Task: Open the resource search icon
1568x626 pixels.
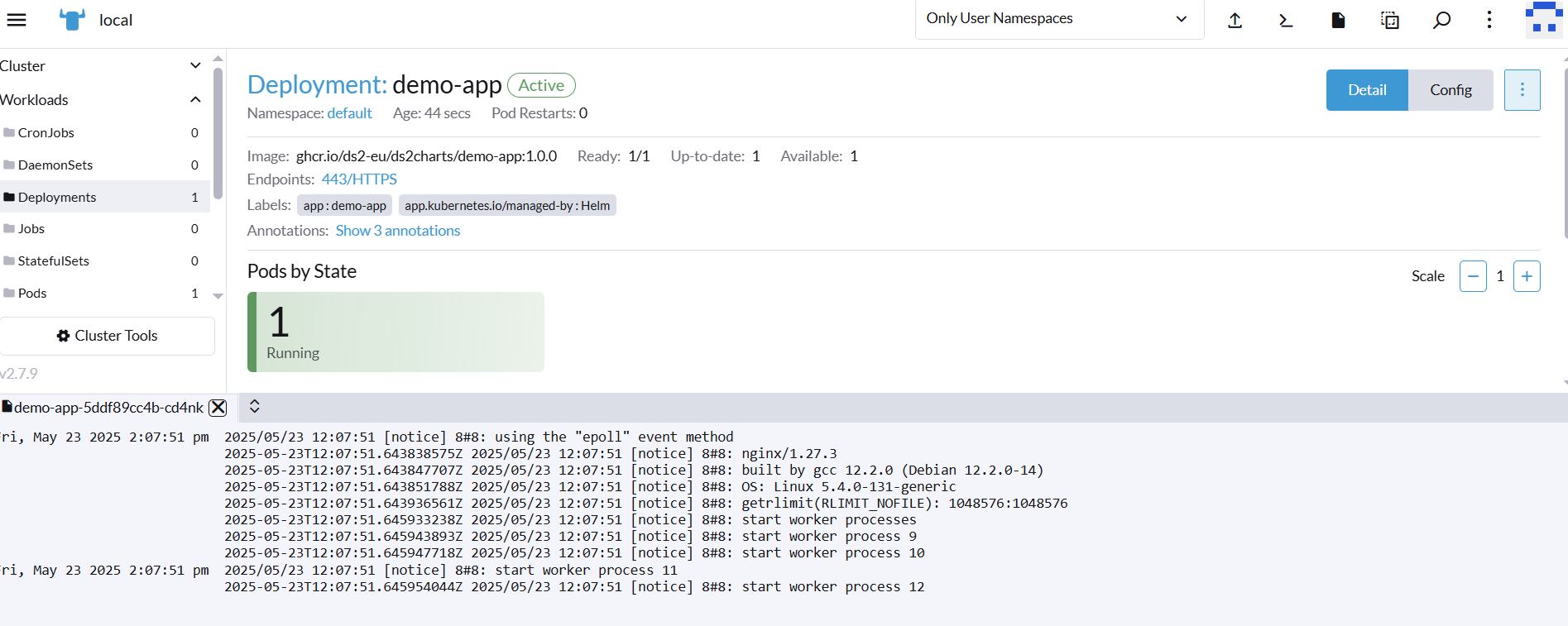Action: [1441, 21]
